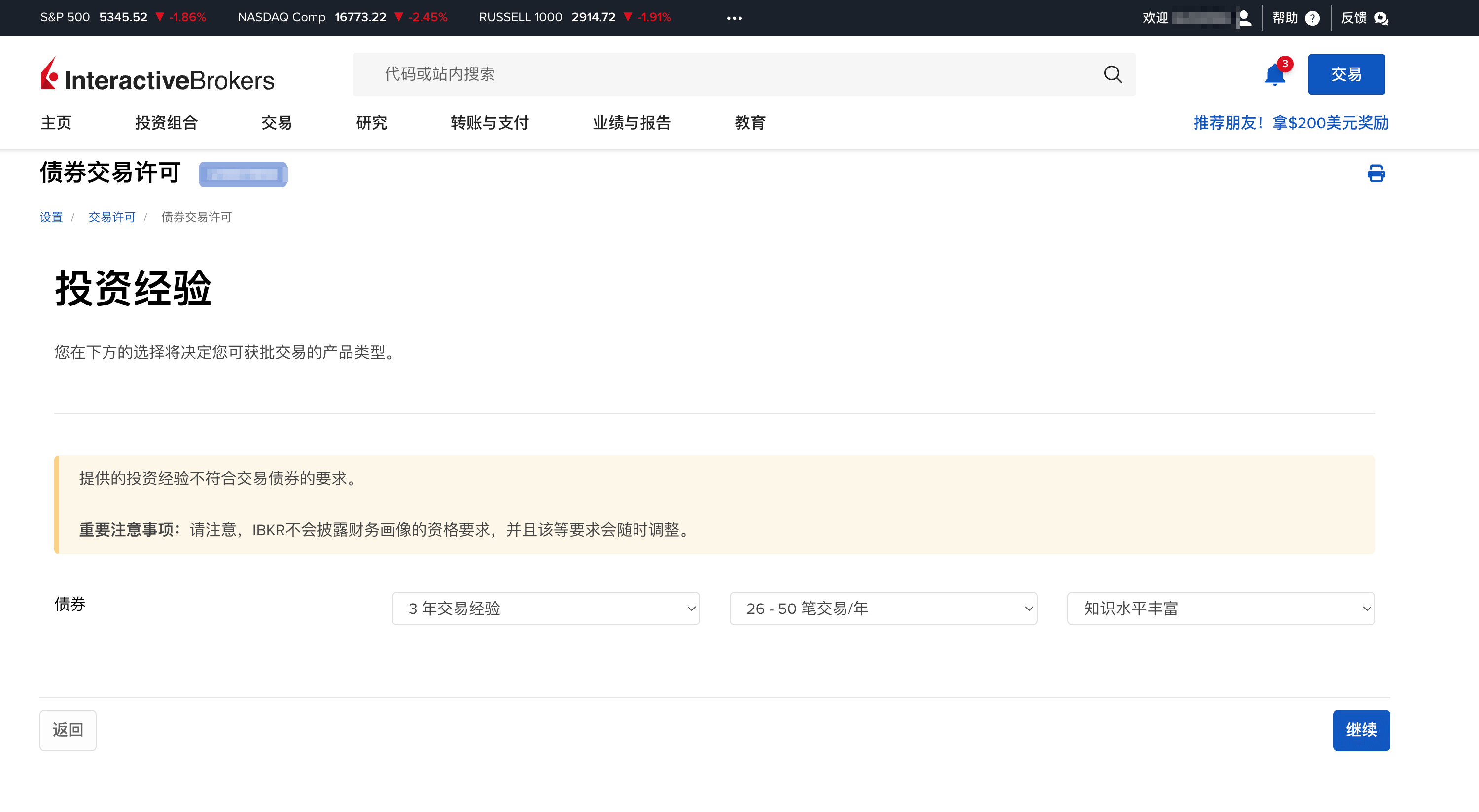Expand the ticker's three dots menu
This screenshot has height=812, width=1479.
tap(734, 18)
